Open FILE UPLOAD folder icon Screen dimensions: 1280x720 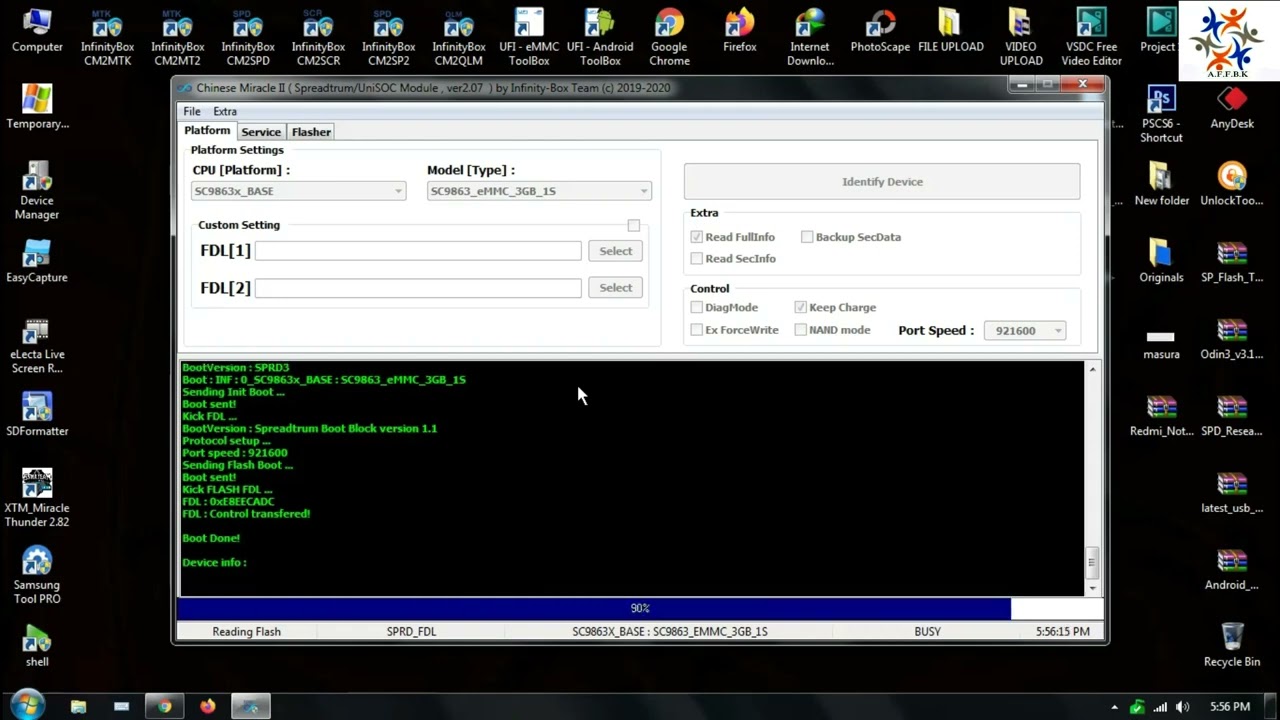tap(950, 32)
